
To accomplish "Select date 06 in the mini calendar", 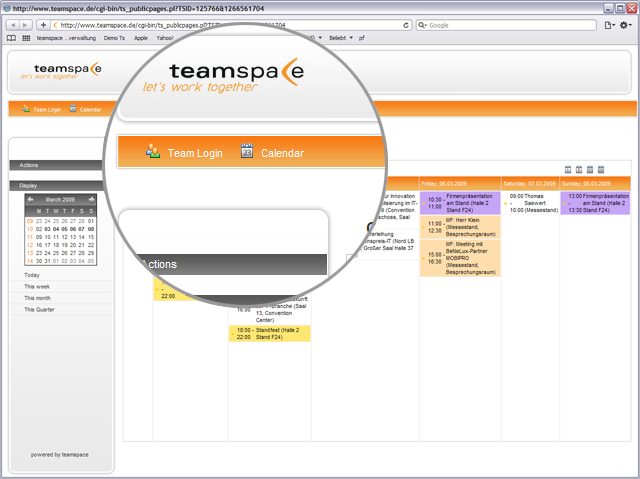I will coord(73,229).
